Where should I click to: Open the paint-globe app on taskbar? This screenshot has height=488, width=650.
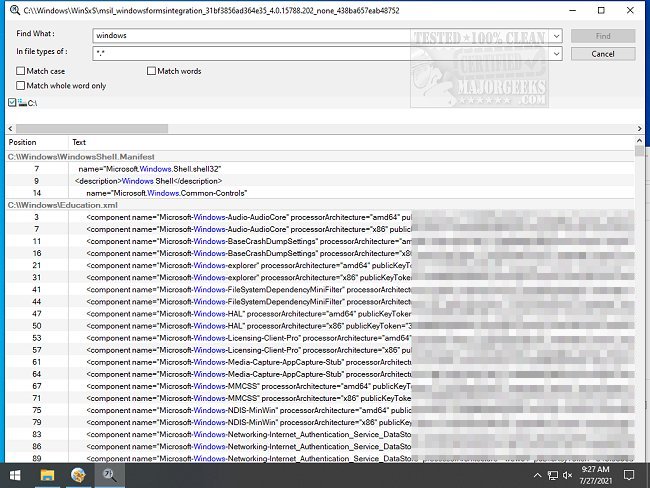click(x=78, y=475)
